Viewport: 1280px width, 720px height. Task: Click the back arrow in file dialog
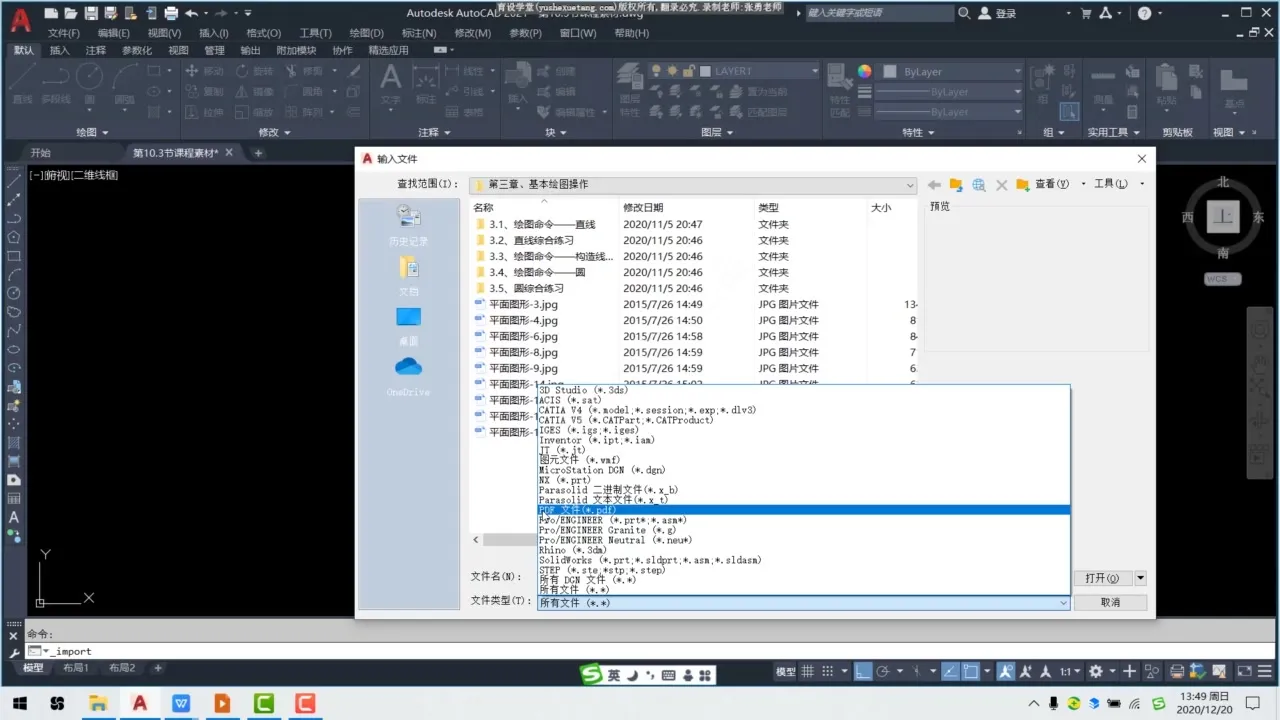[934, 185]
